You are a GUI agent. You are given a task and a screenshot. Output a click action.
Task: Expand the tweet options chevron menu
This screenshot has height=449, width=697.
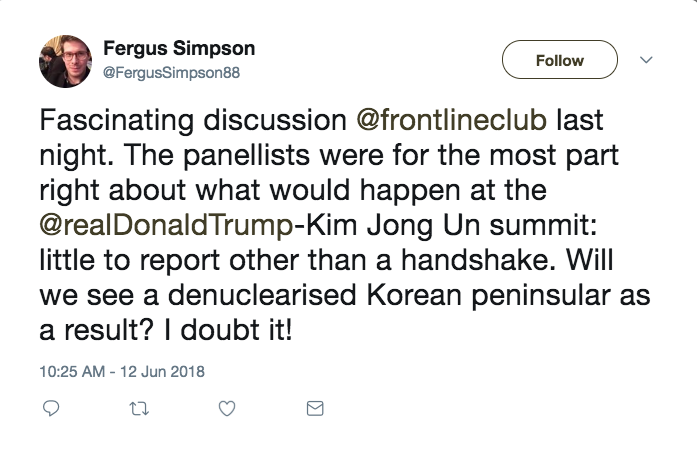point(645,60)
